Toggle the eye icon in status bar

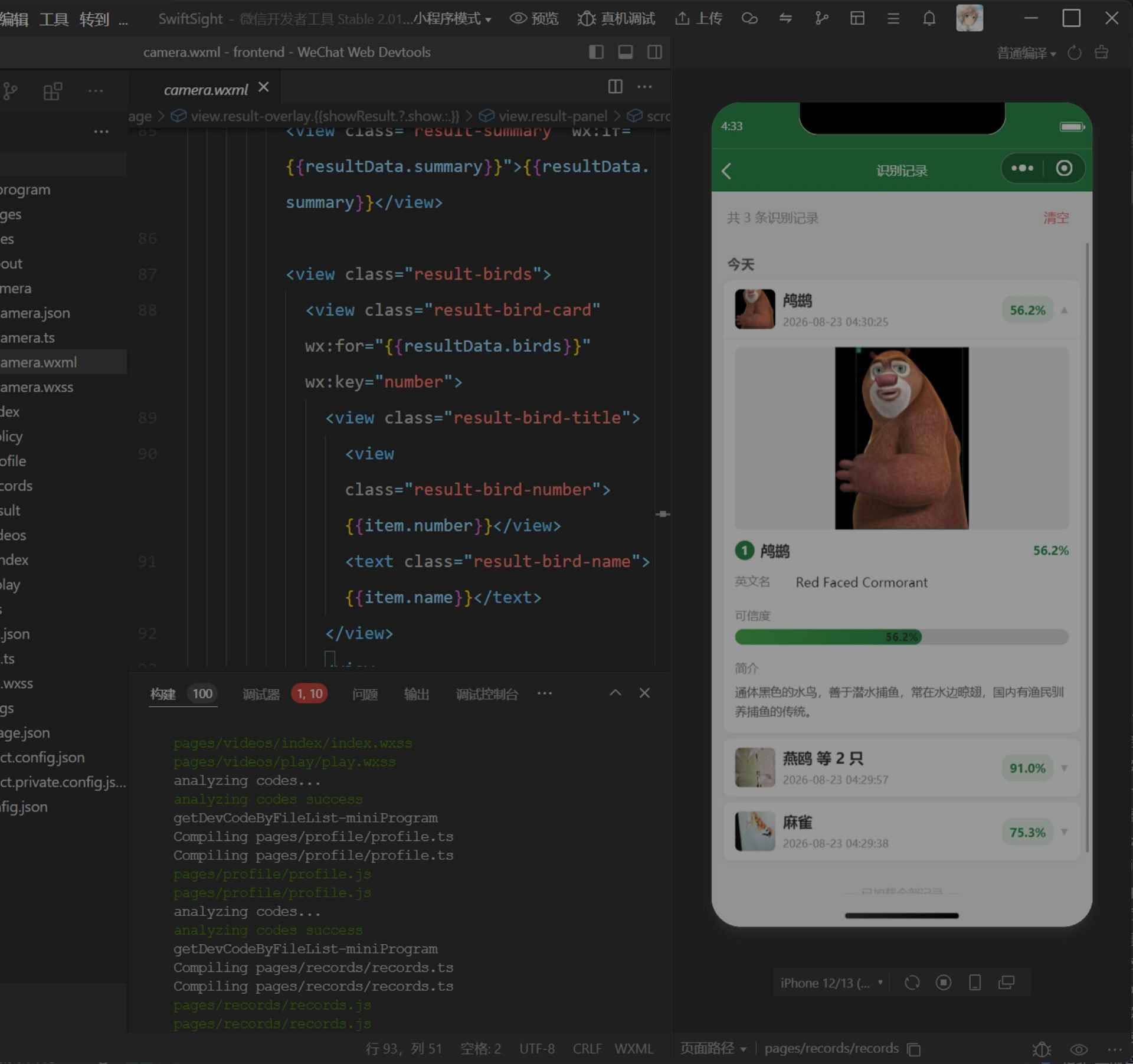click(1079, 1049)
